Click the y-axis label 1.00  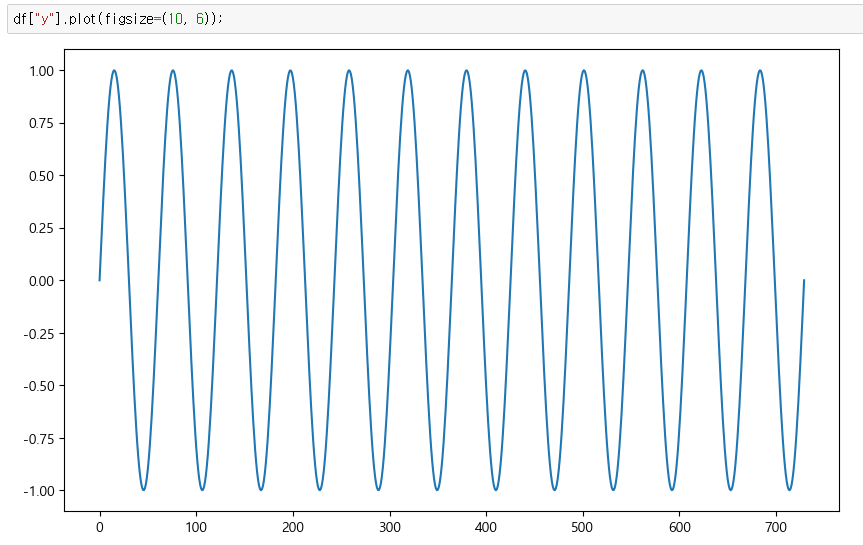pyautogui.click(x=41, y=71)
